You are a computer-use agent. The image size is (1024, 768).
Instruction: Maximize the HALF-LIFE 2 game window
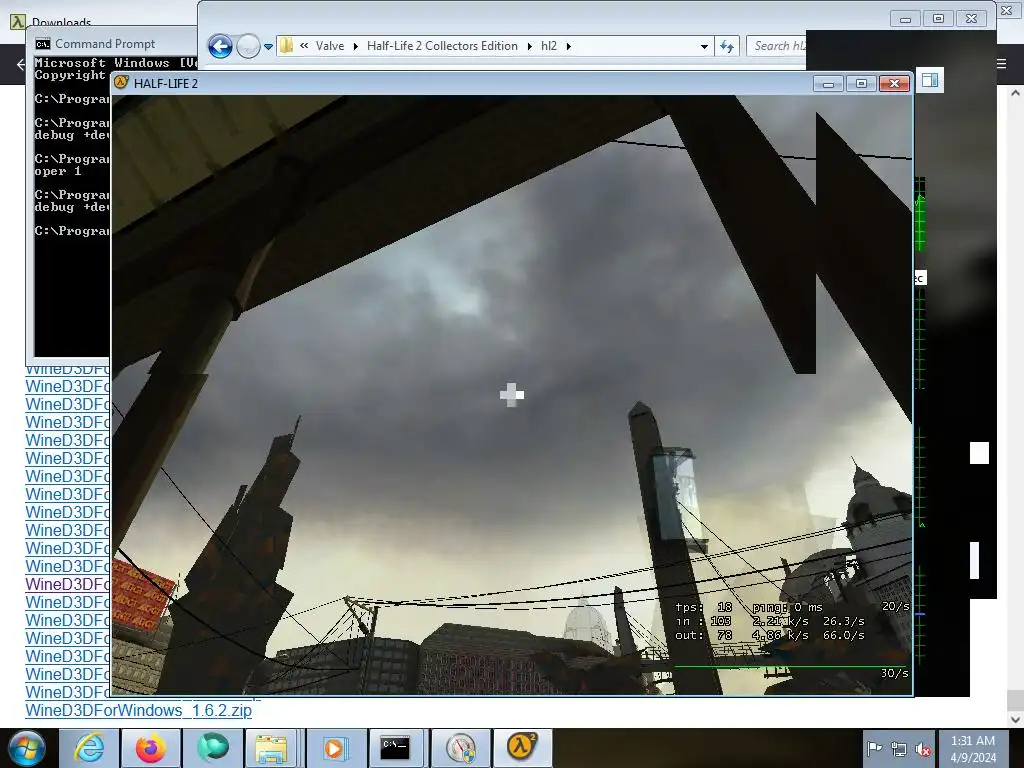click(x=861, y=84)
